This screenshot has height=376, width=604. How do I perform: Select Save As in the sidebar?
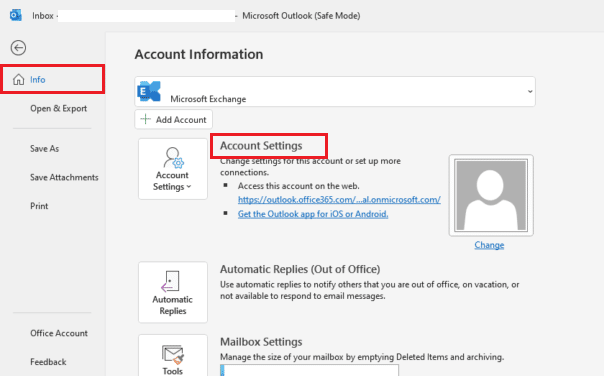[45, 149]
